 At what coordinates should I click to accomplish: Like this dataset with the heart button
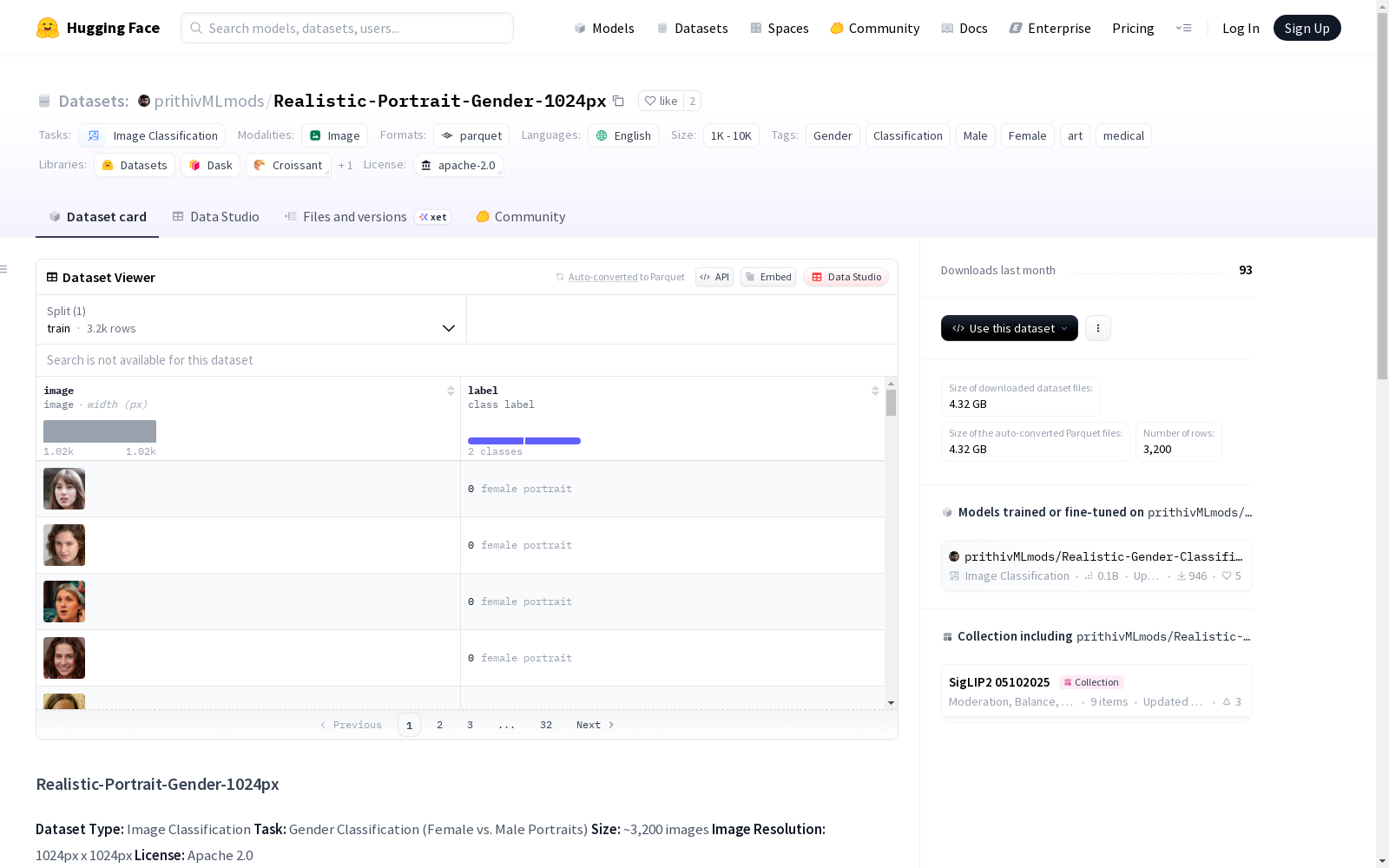click(x=661, y=101)
